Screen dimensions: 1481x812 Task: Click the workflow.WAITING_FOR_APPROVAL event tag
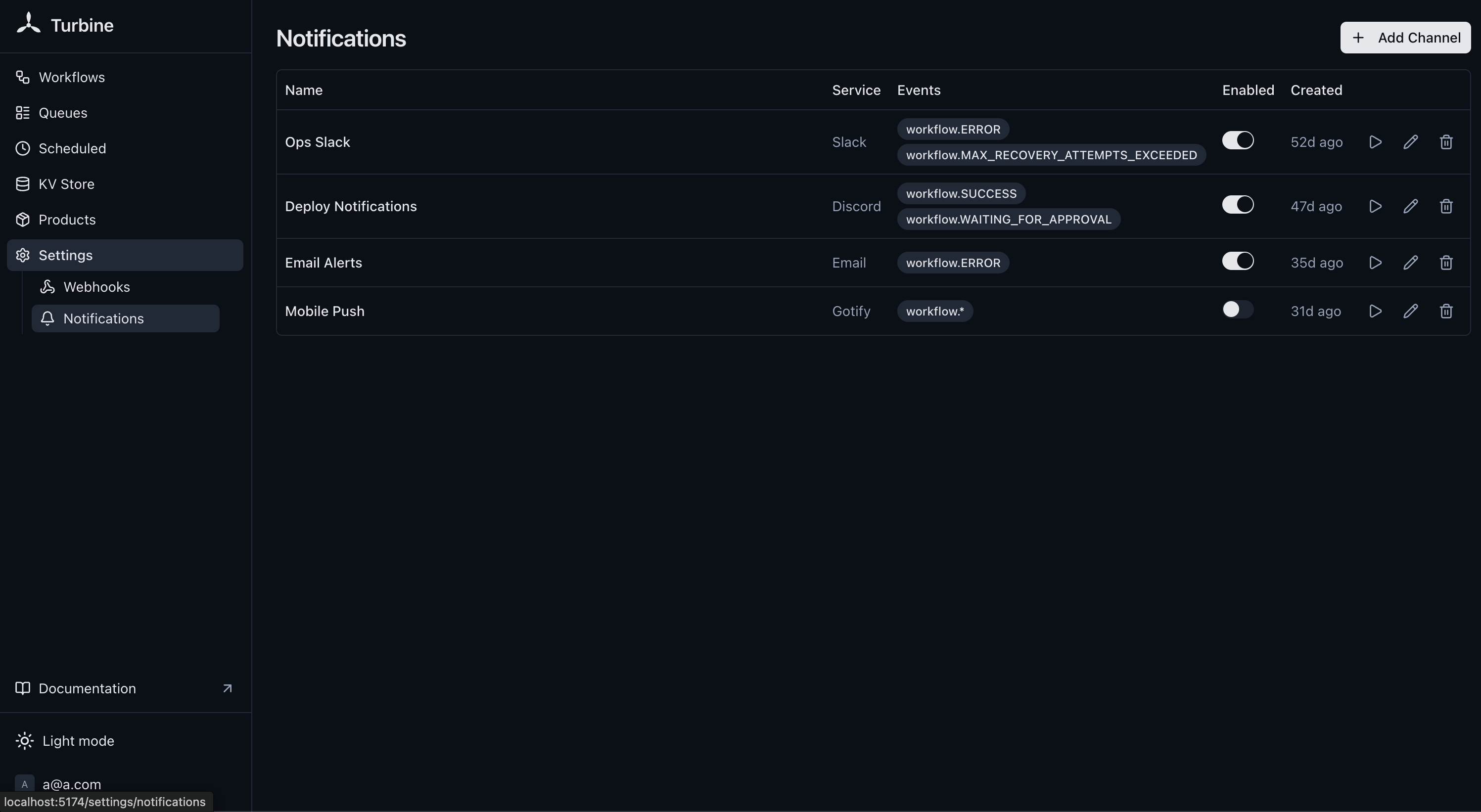1009,220
